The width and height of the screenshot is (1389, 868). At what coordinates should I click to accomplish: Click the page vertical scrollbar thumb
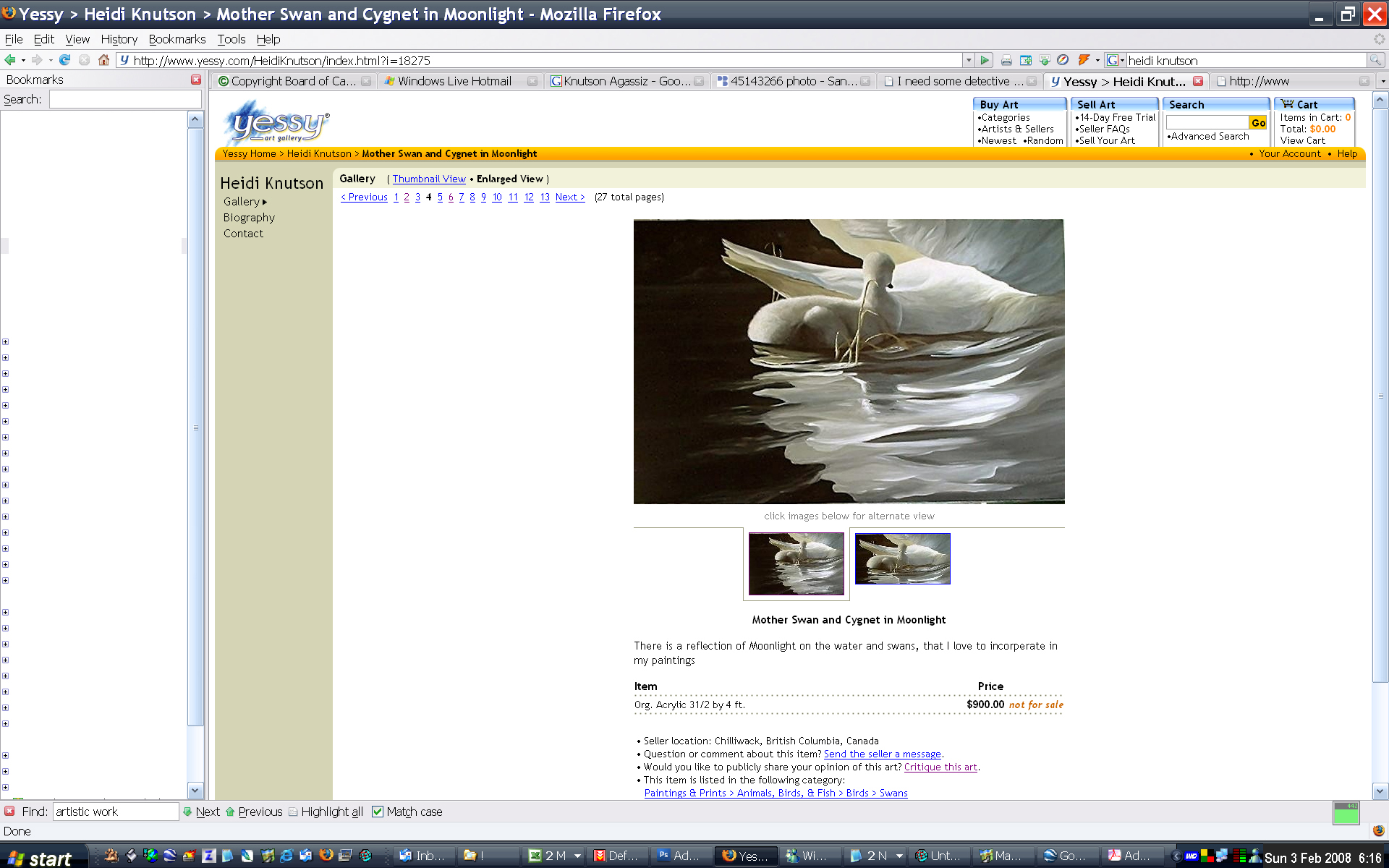pyautogui.click(x=1380, y=396)
